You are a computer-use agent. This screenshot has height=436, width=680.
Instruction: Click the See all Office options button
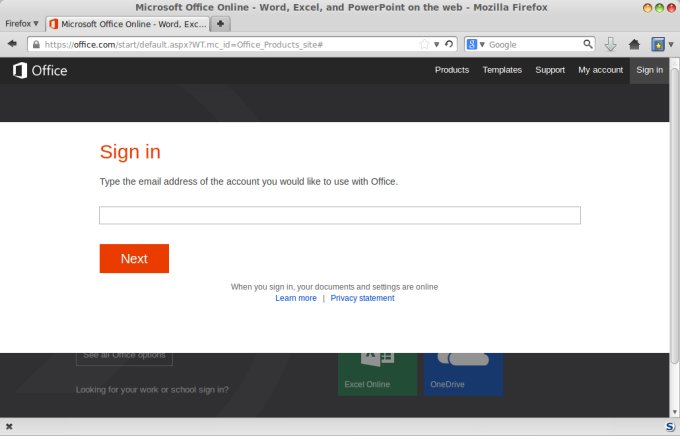124,358
